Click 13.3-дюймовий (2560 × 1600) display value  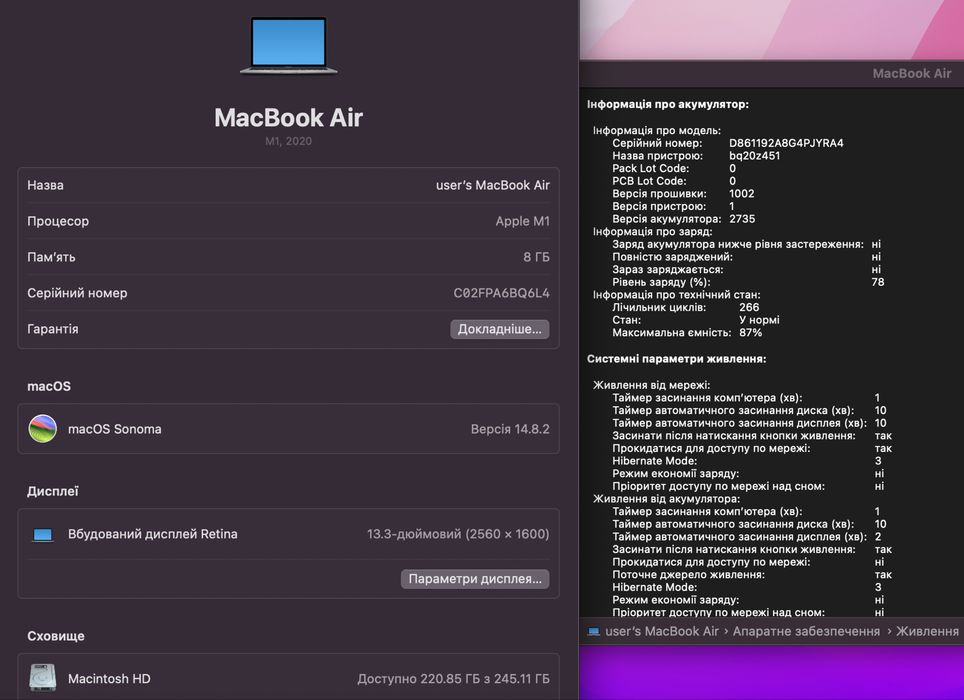point(458,534)
